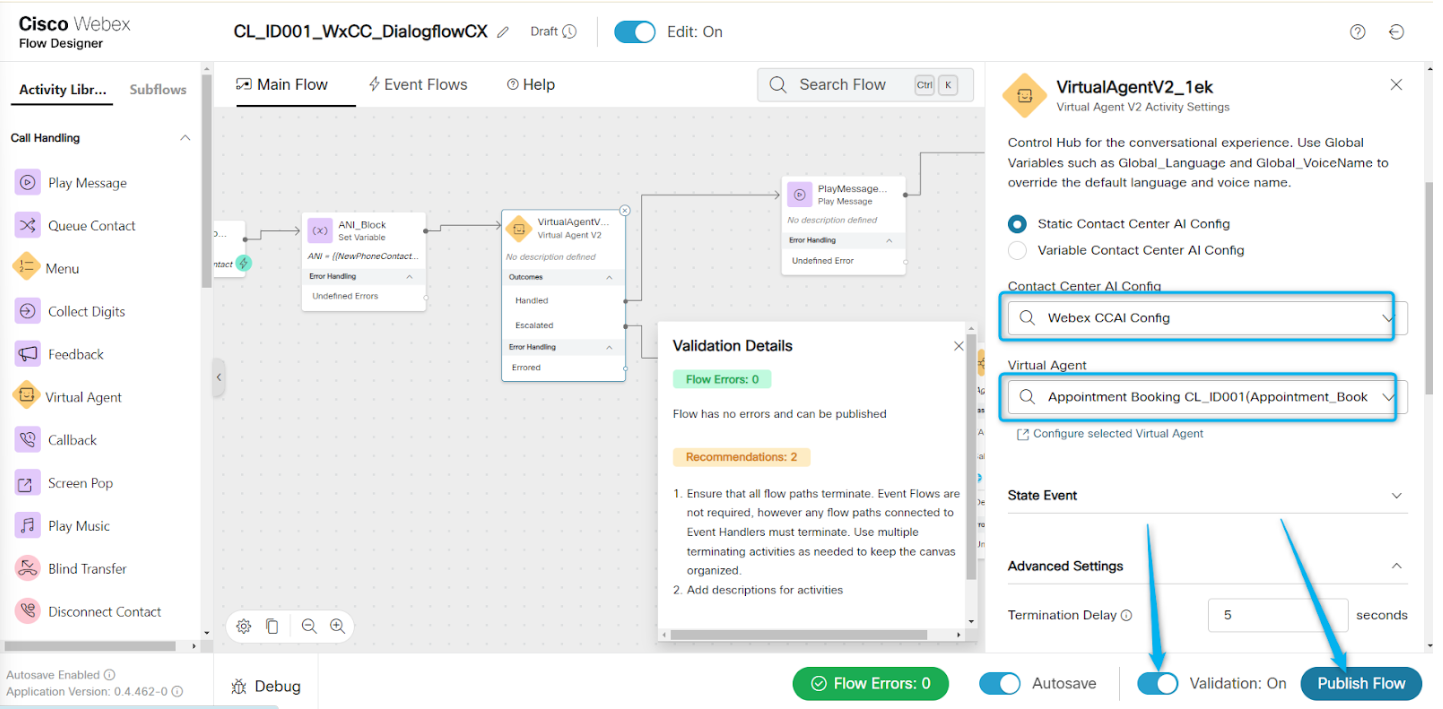The height and width of the screenshot is (709, 1443).
Task: Switch to the Event Flows tab
Action: pos(418,85)
